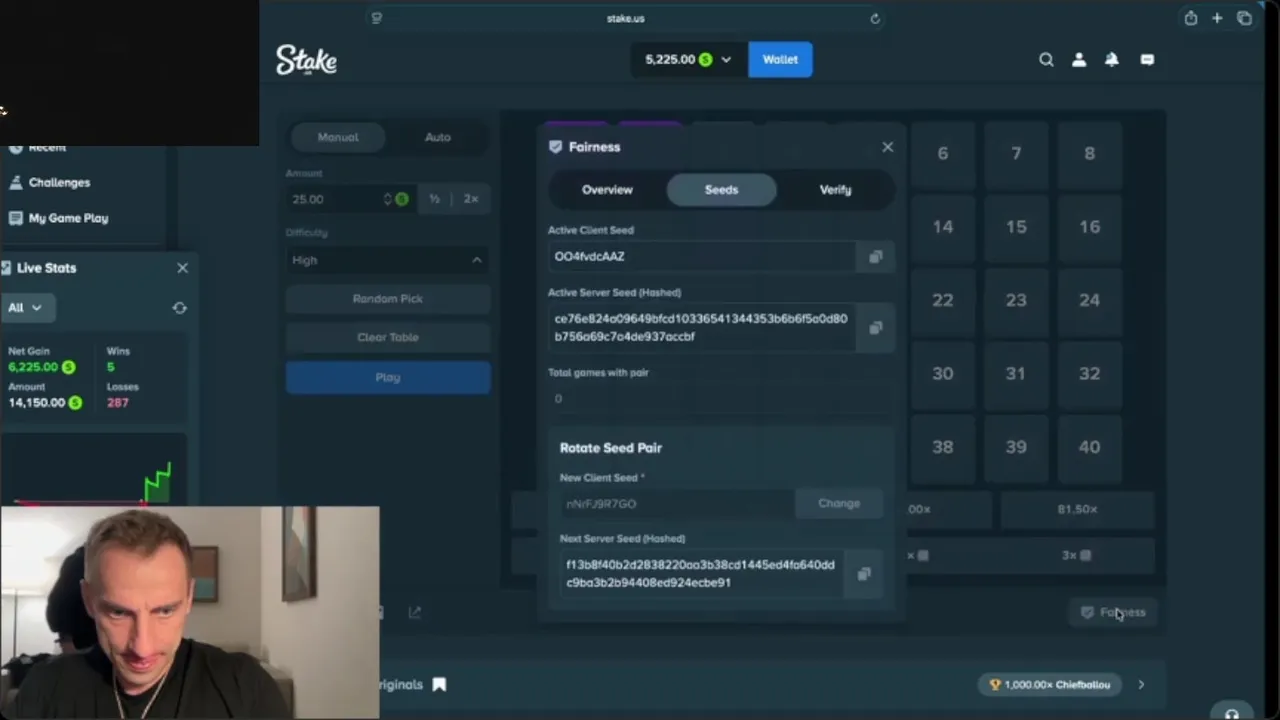Click the Safari share icon

tap(1190, 18)
